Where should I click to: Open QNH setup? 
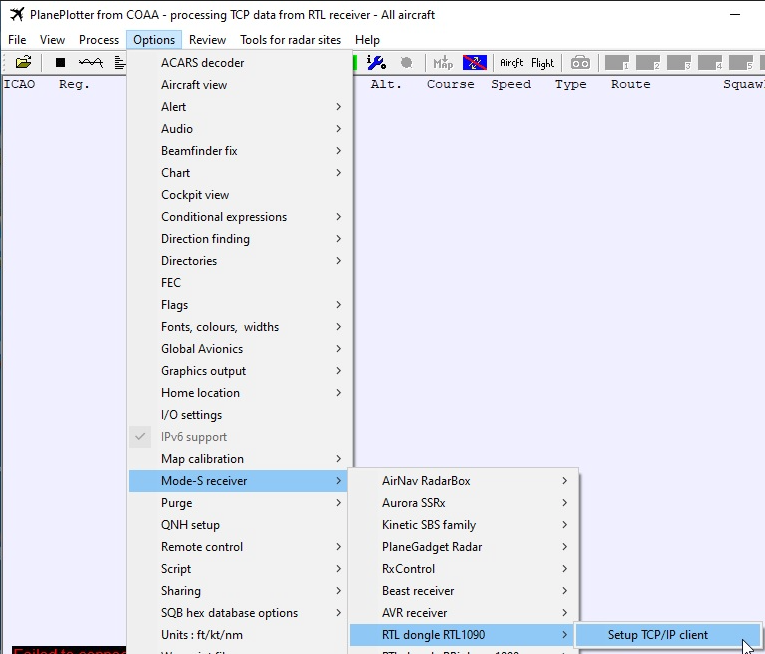(240, 525)
